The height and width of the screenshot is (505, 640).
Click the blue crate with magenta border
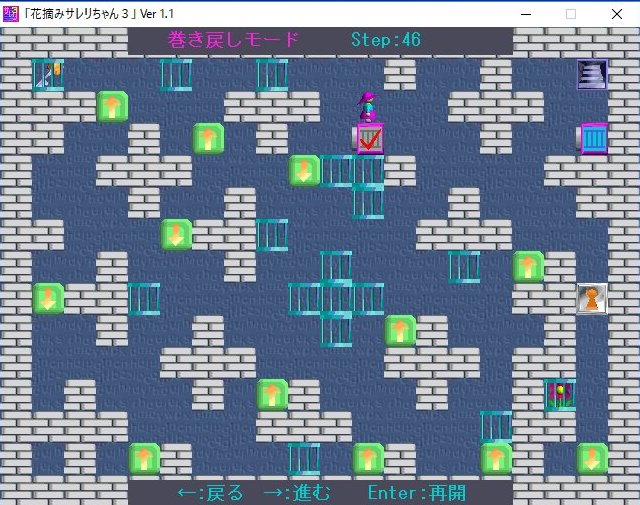[593, 138]
